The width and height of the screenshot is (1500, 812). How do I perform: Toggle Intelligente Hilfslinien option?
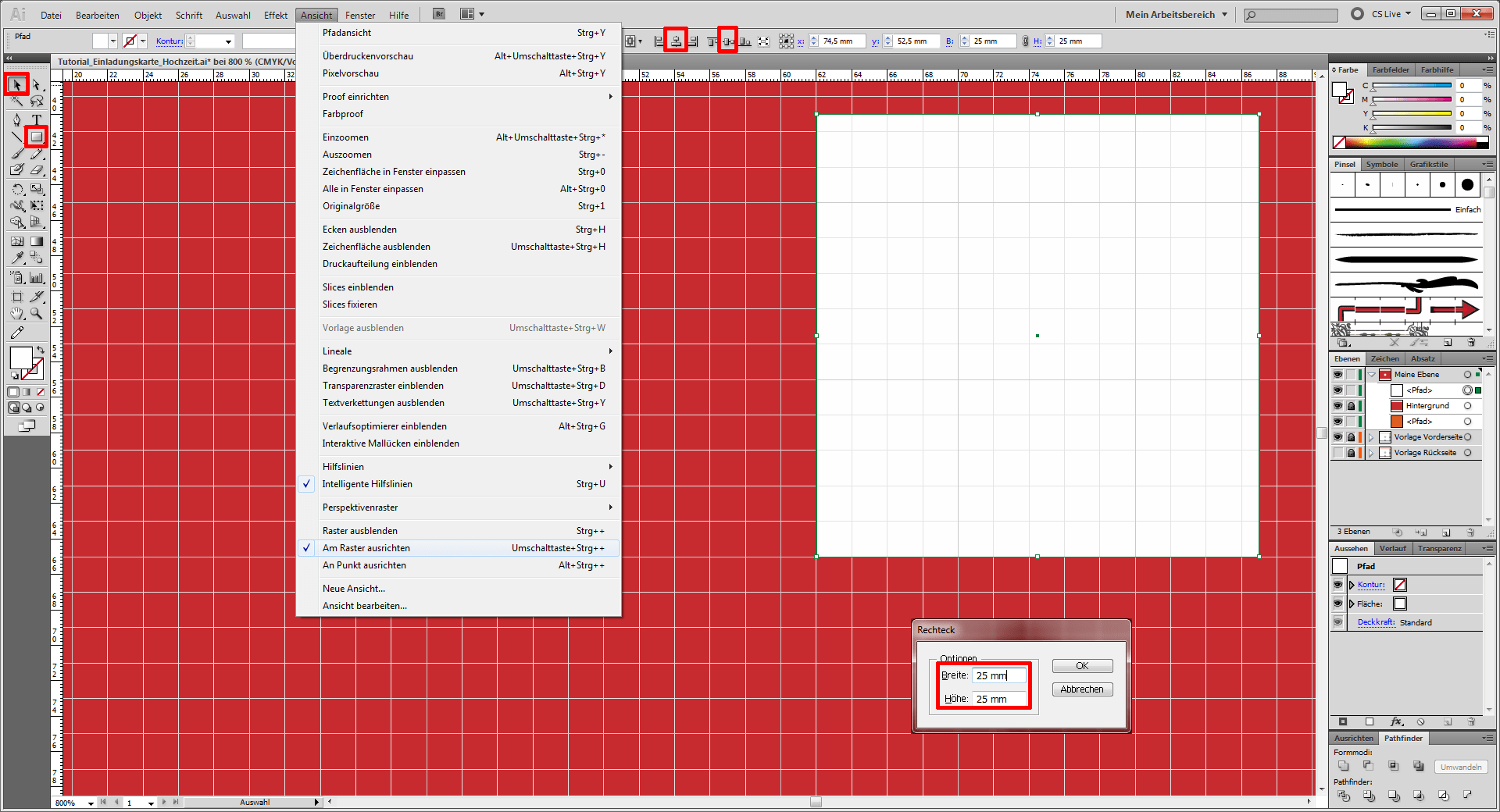click(367, 484)
